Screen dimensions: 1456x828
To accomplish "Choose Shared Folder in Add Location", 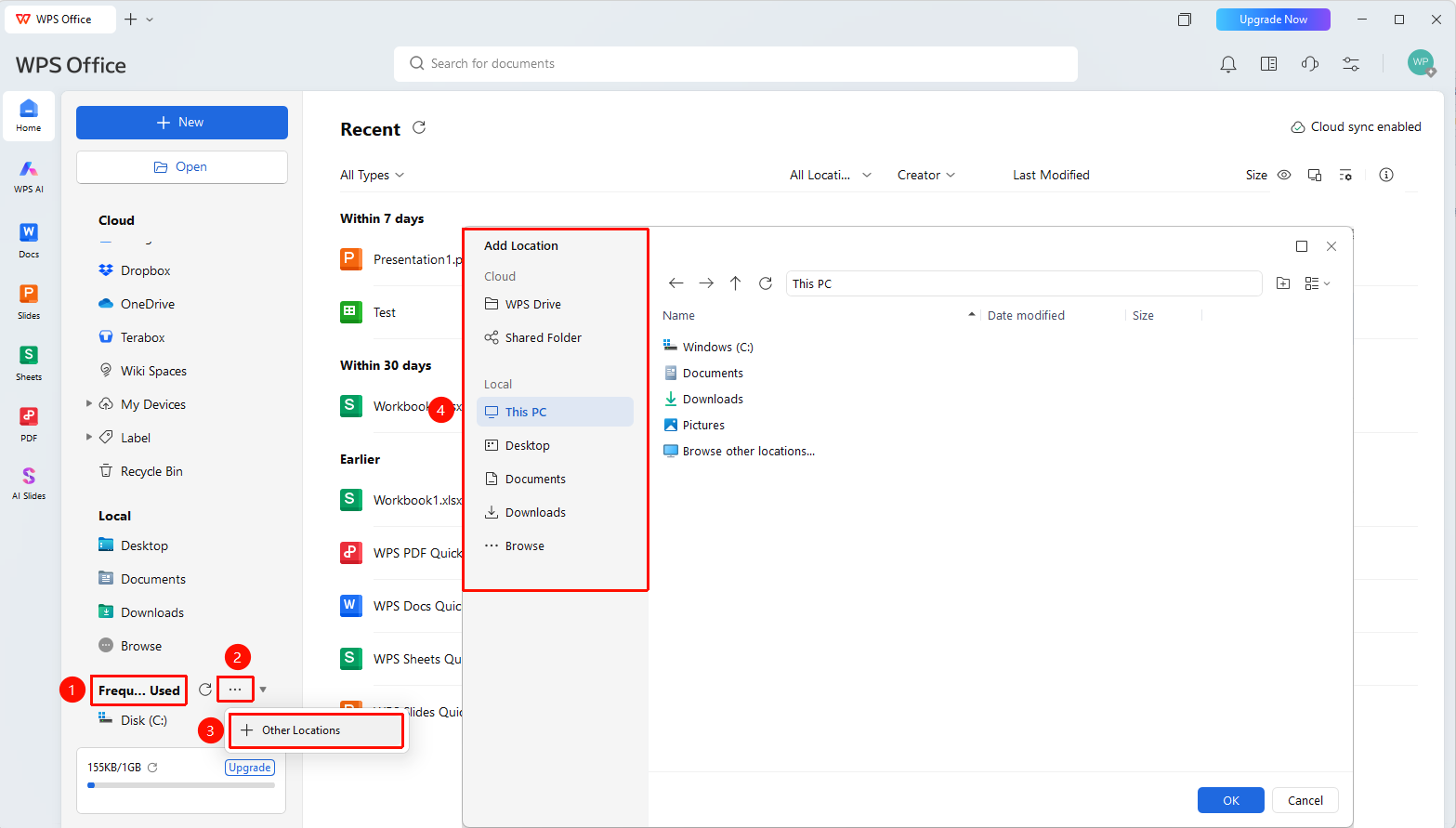I will pyautogui.click(x=555, y=337).
